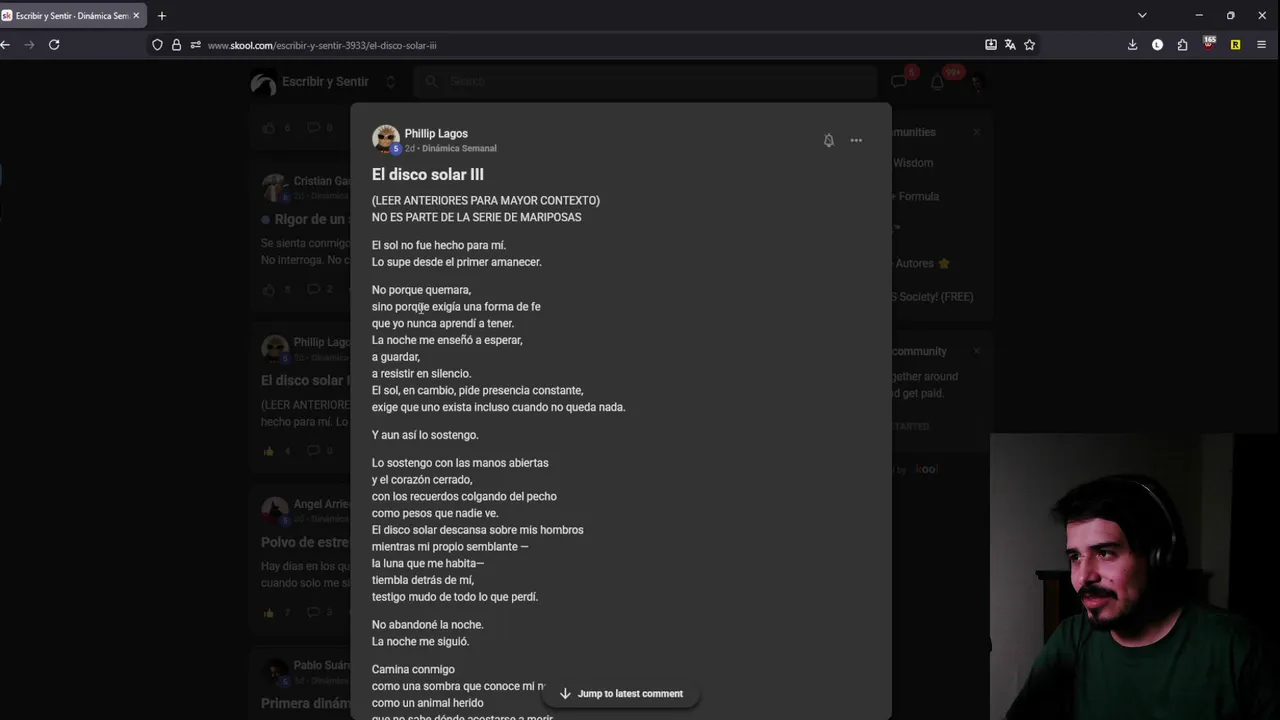Image resolution: width=1280 pixels, height=720 pixels.
Task: Click Phillip Lagos's avatar in the post header
Action: click(x=385, y=139)
